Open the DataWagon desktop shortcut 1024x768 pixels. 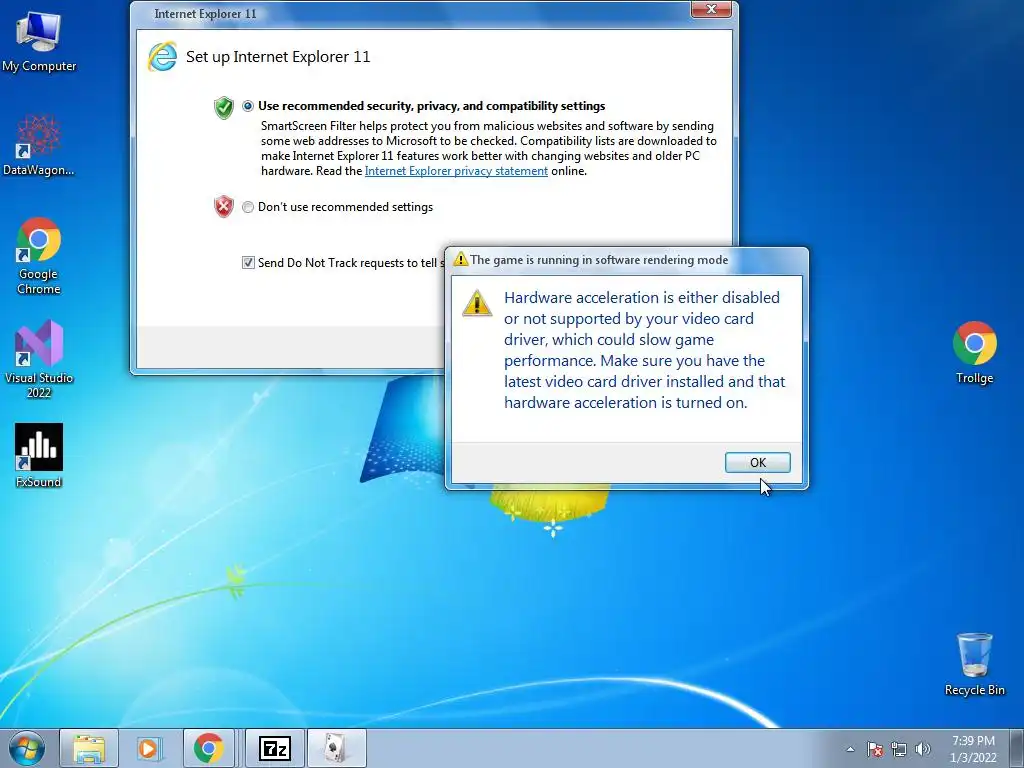pyautogui.click(x=39, y=146)
